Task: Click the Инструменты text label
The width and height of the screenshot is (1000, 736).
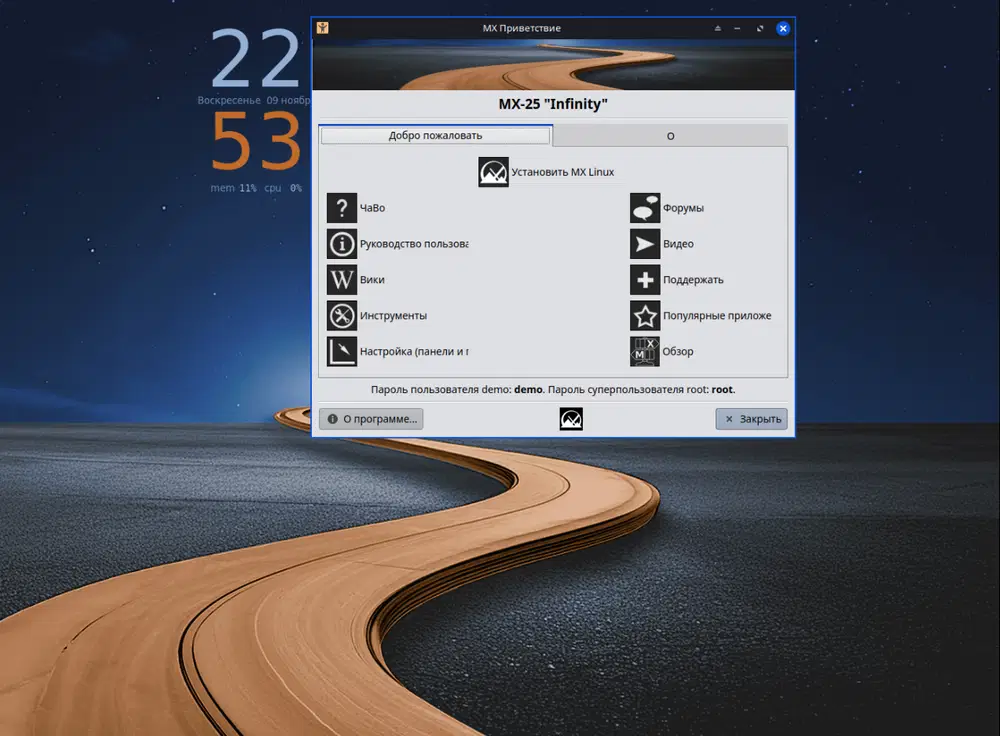Action: point(393,316)
